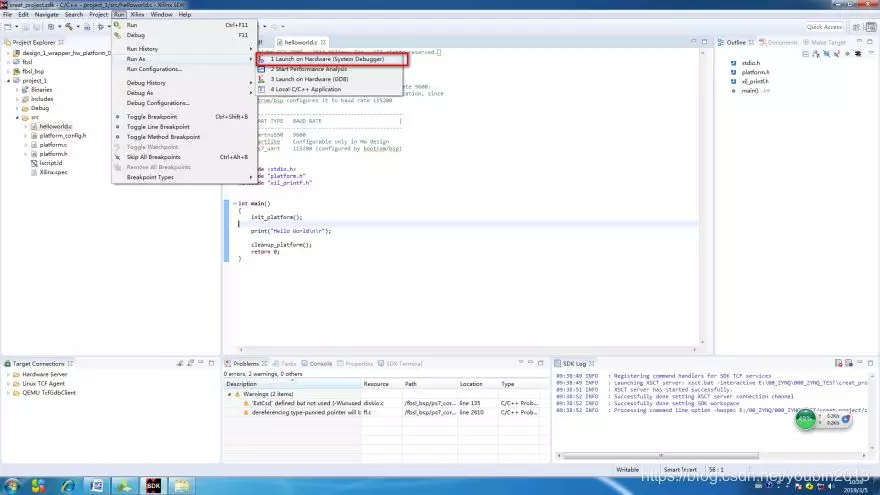Screen dimensions: 880x495
Task: Click SDK icon in Windows taskbar
Action: click(x=153, y=485)
